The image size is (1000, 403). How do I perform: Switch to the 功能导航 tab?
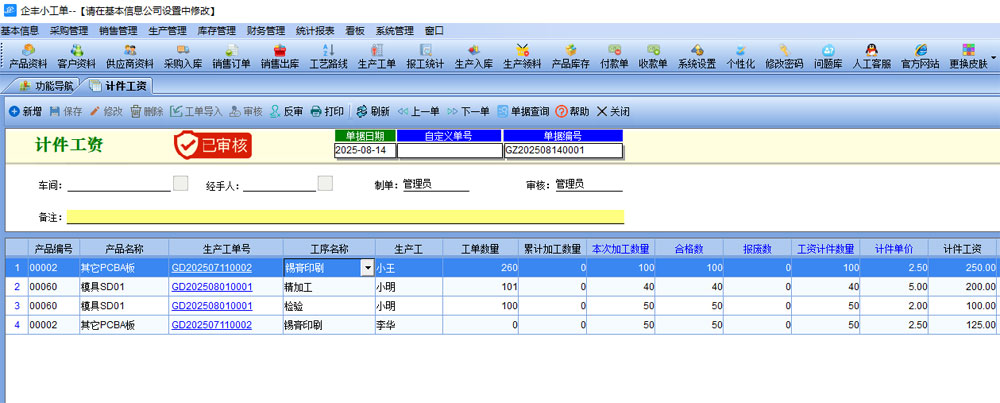click(46, 86)
